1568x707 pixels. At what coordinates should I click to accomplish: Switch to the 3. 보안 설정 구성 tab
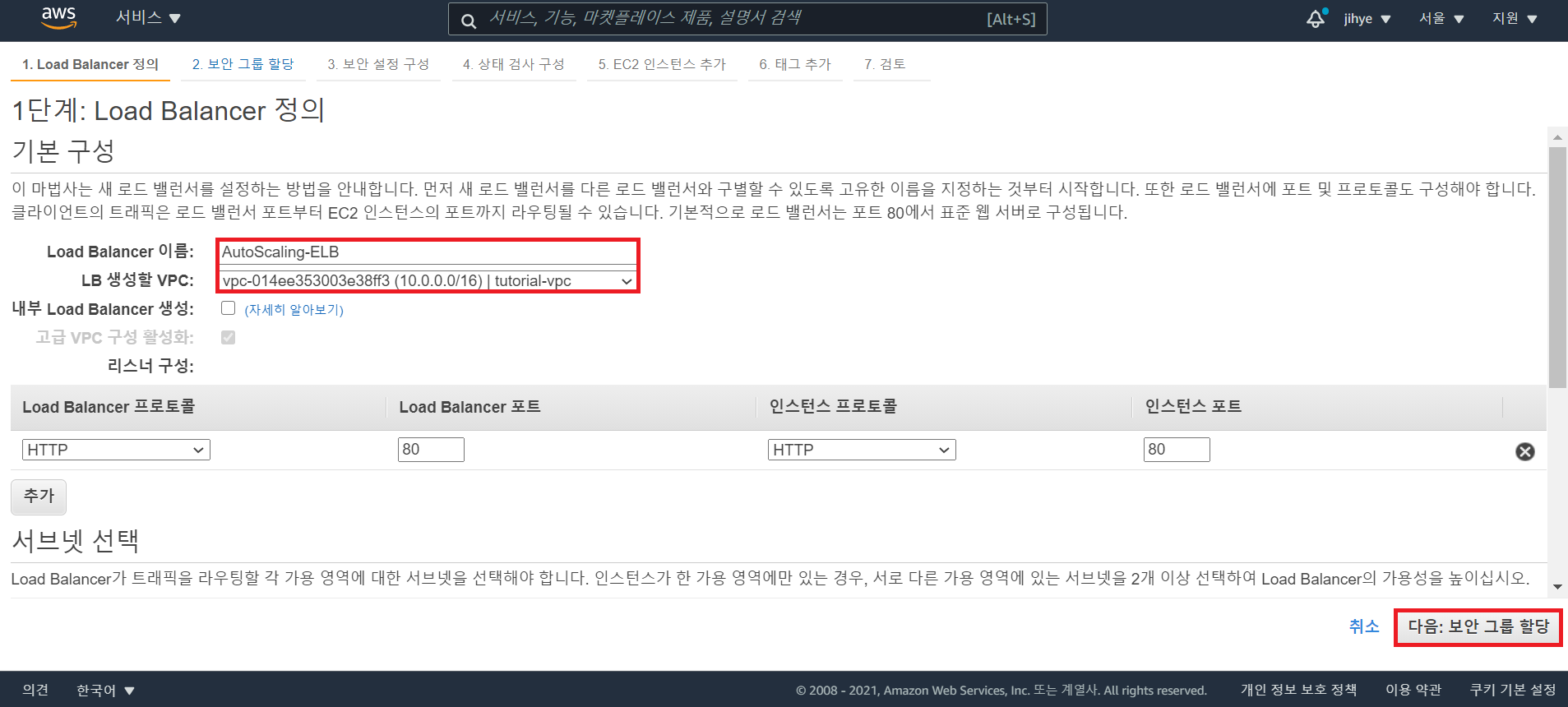[x=378, y=64]
